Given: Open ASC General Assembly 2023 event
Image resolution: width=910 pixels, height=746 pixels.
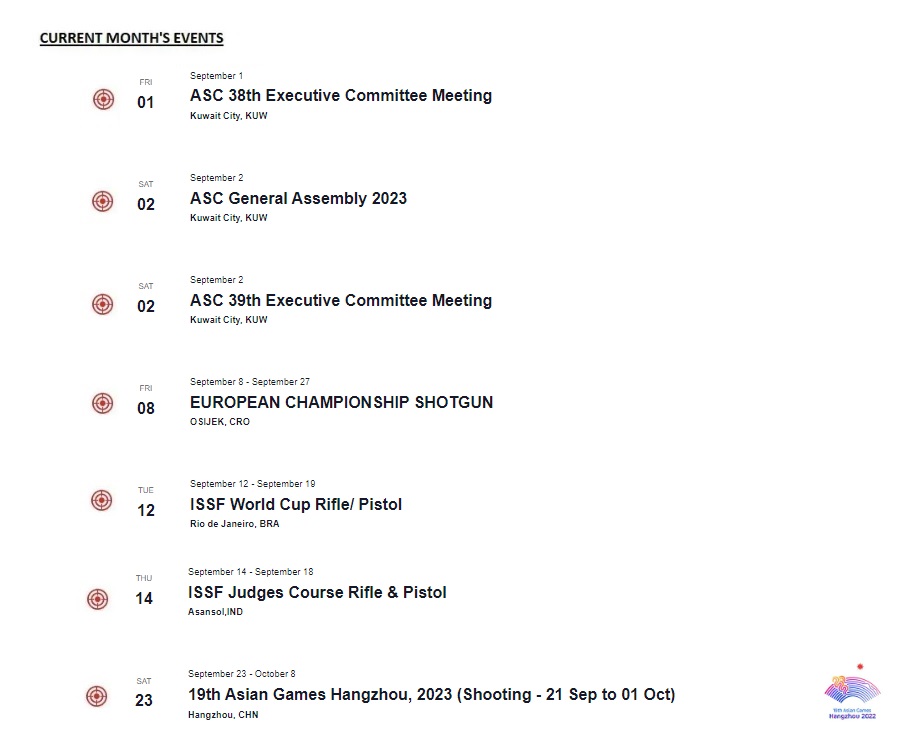Looking at the screenshot, I should tap(298, 198).
